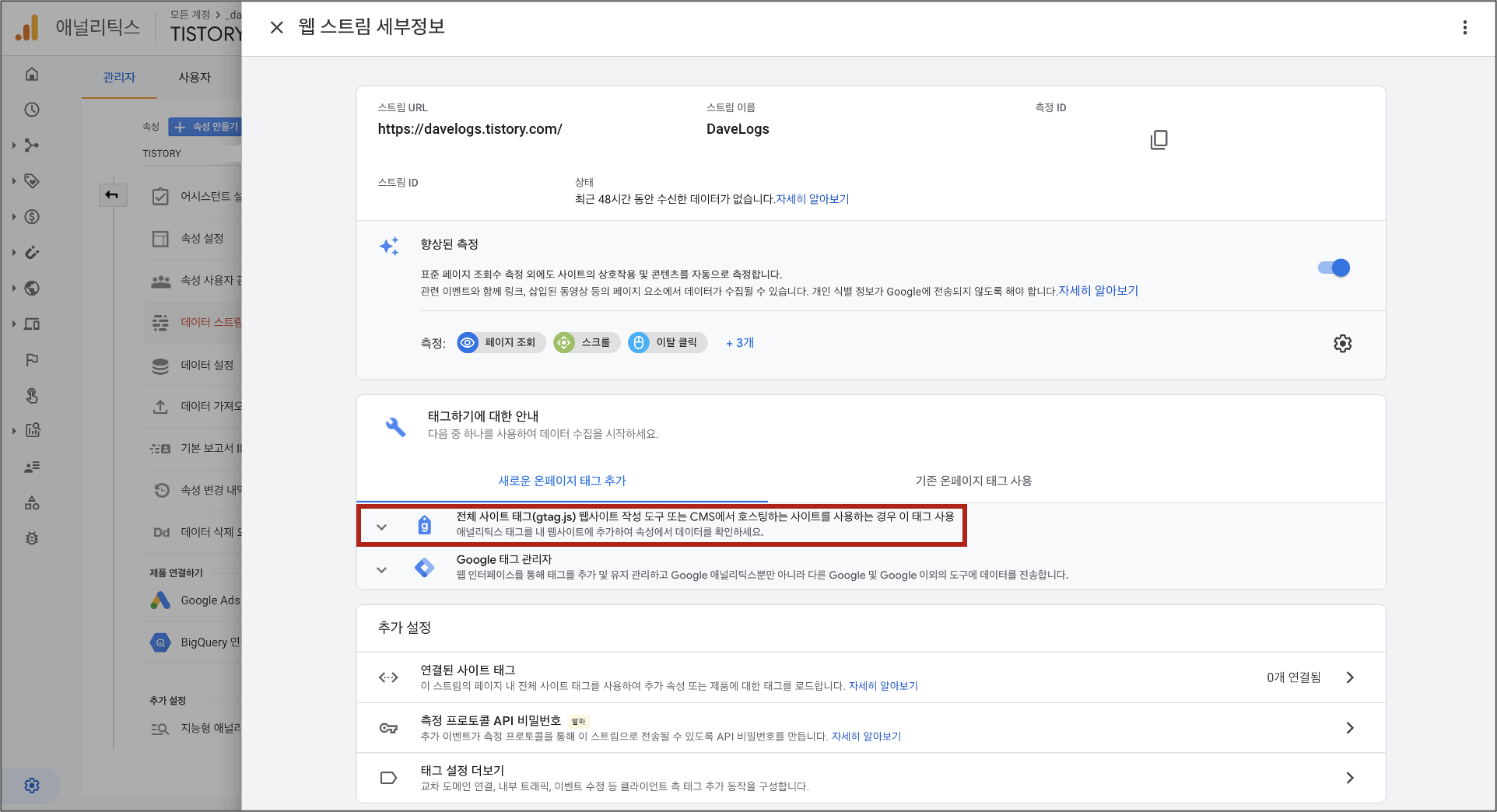Open 자세히 알아보기 link in 측정 프로토콜

point(866,736)
